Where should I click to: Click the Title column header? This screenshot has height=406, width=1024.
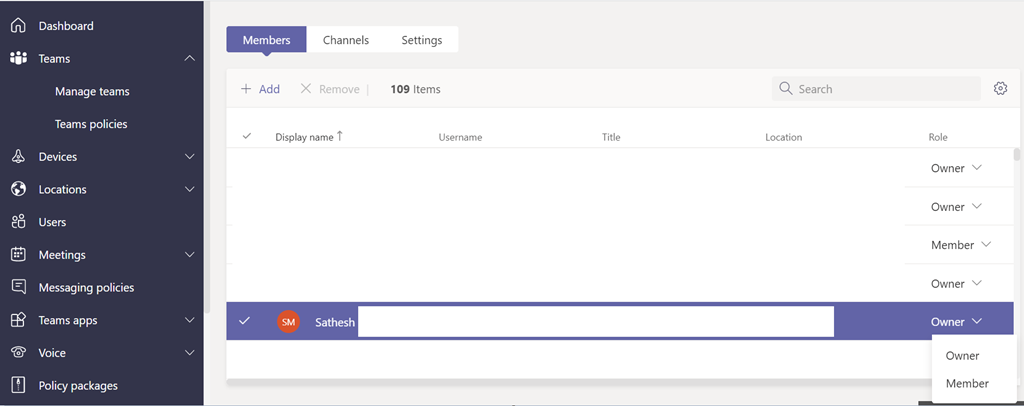[611, 137]
